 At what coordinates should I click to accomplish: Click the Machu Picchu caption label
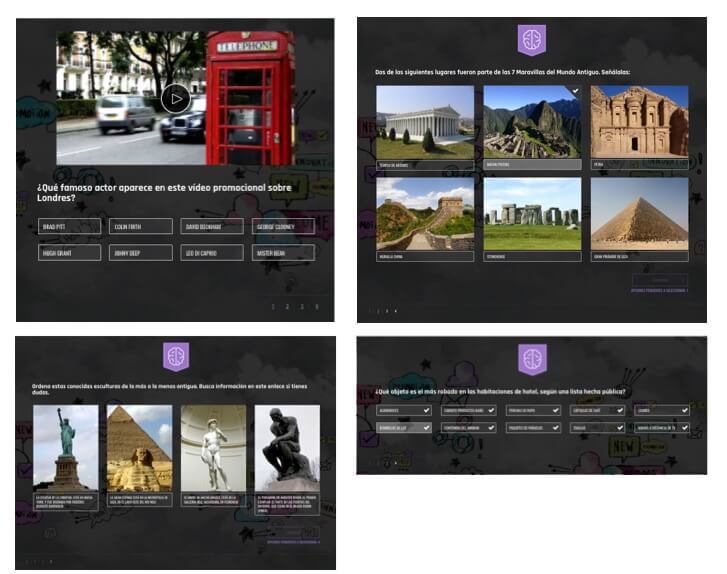(532, 165)
